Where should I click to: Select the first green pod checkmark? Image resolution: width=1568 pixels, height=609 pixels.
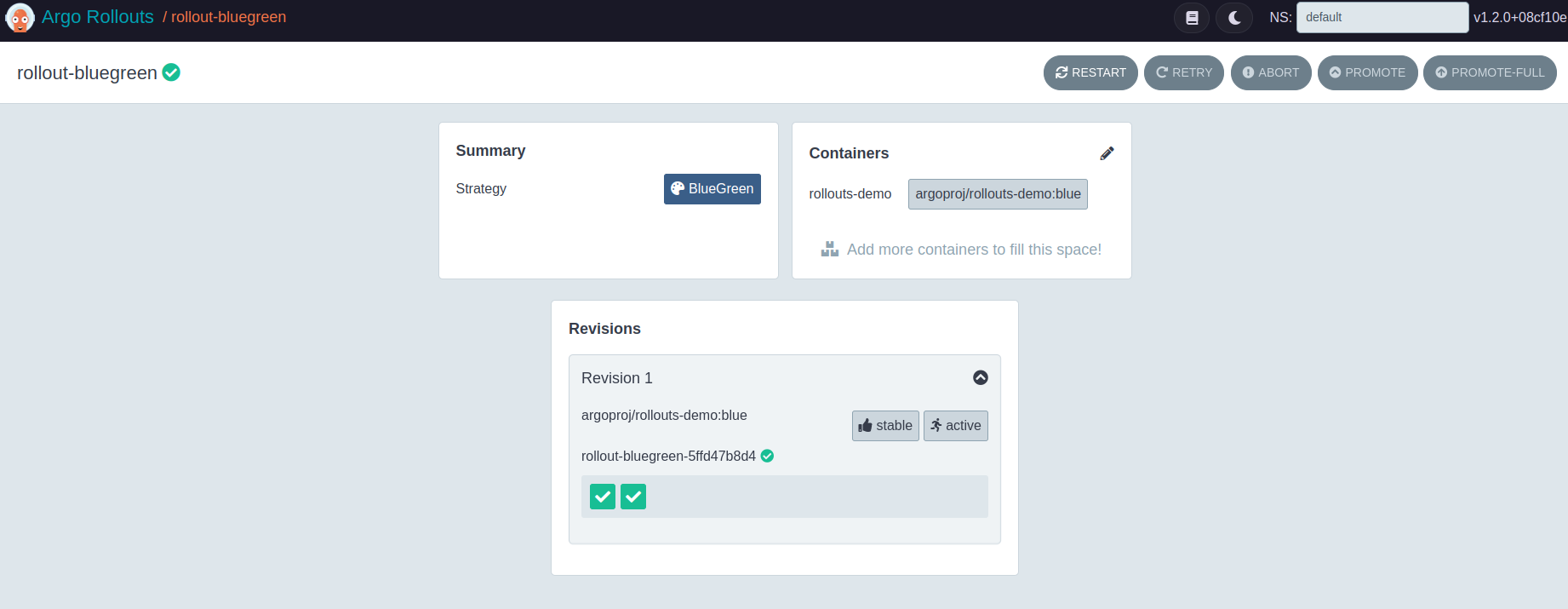603,497
